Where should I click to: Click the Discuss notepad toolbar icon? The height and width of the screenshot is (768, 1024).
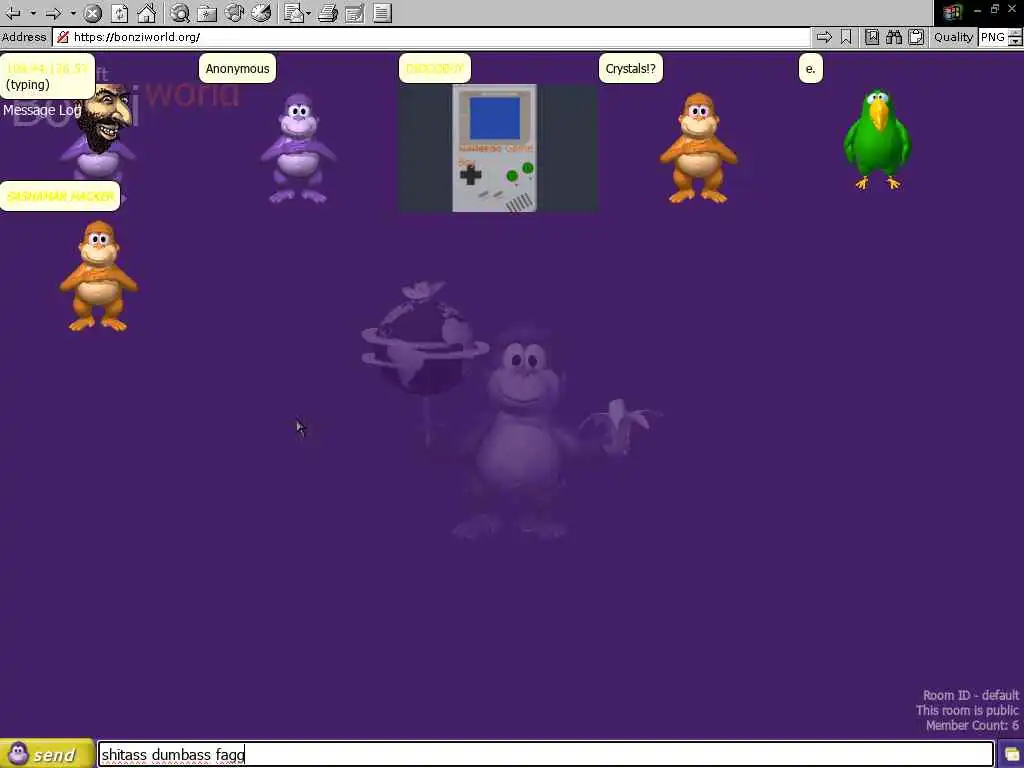(383, 12)
